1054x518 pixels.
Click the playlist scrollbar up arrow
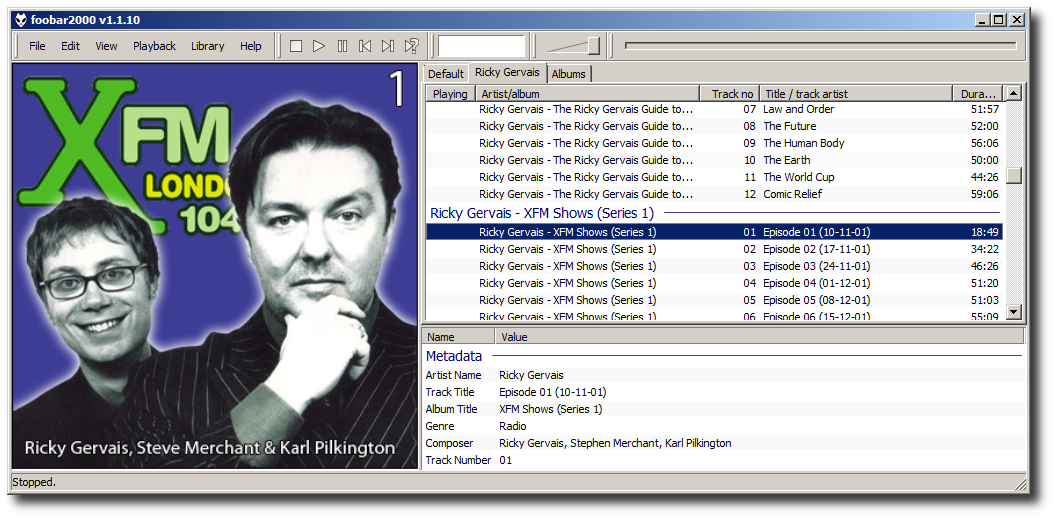tap(1014, 93)
